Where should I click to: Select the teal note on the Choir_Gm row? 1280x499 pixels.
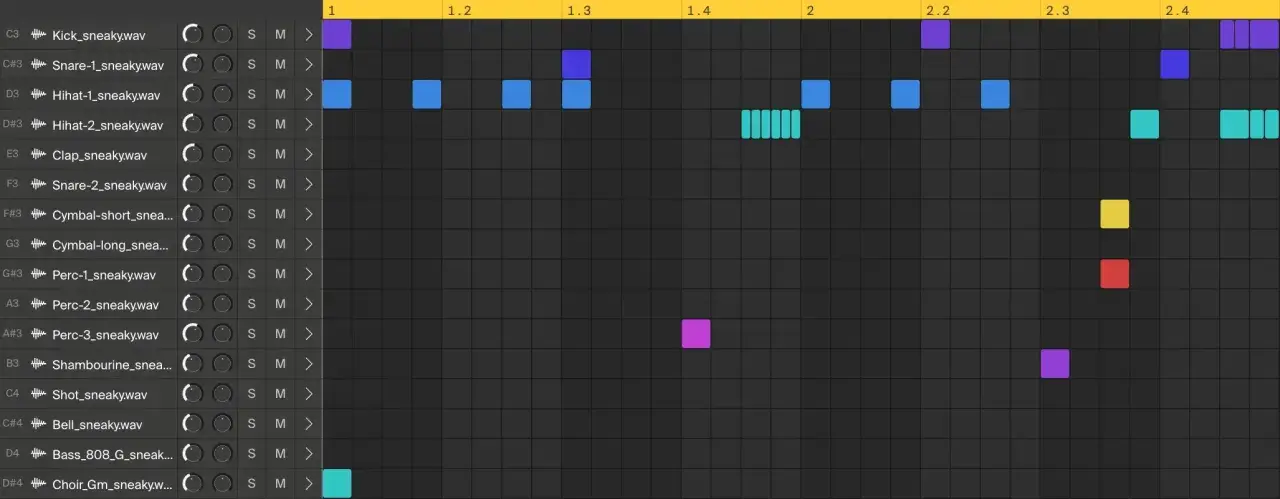point(337,483)
